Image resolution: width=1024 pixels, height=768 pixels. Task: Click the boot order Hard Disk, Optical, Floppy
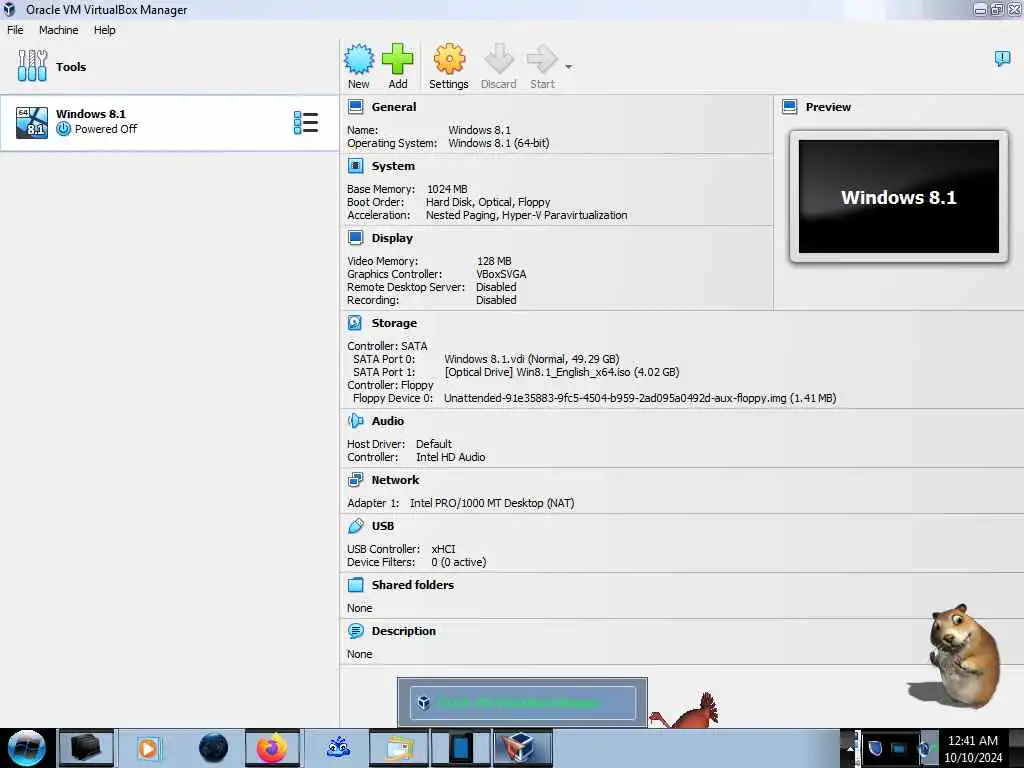click(488, 202)
